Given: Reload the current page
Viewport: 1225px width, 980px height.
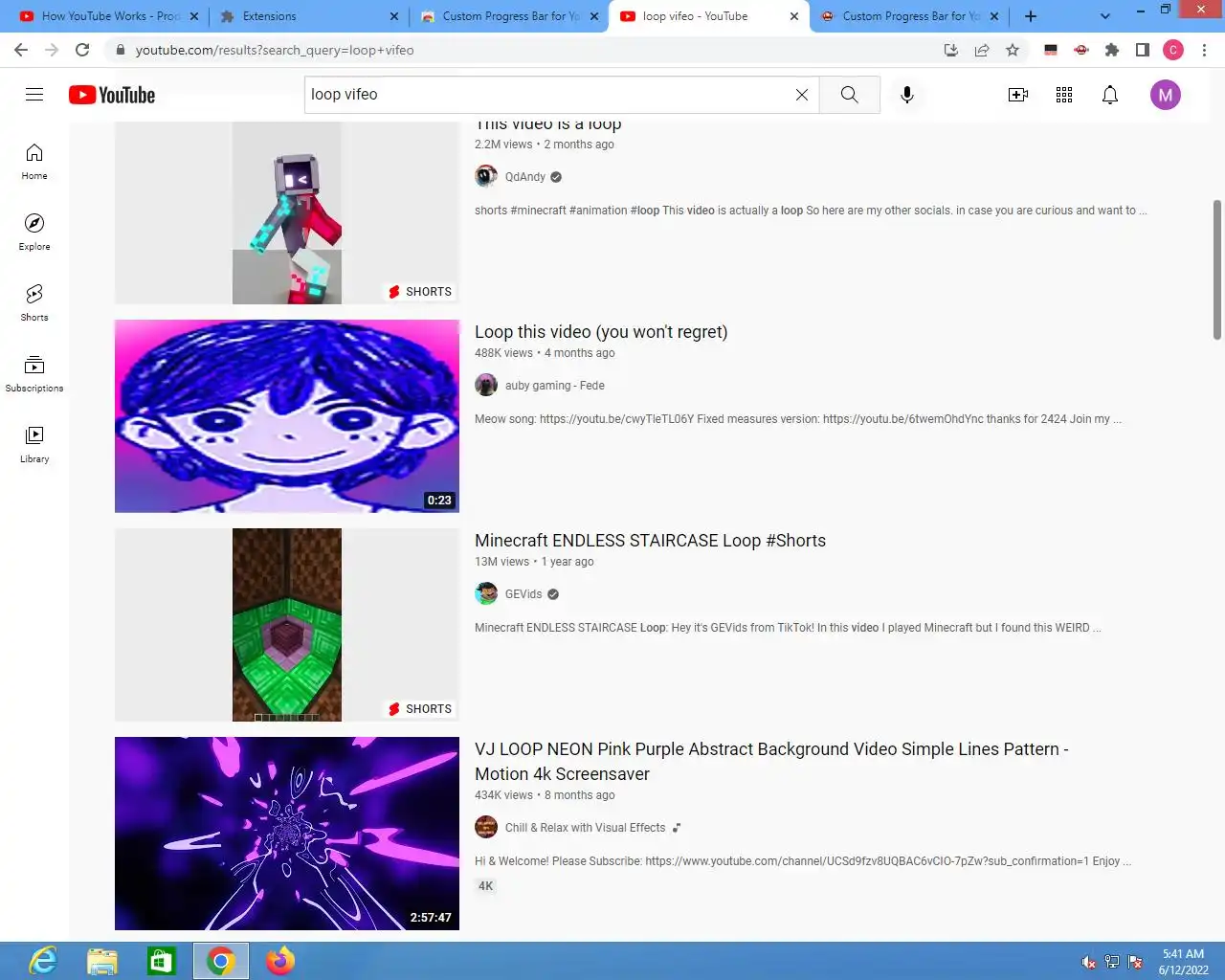Looking at the screenshot, I should coord(82,50).
